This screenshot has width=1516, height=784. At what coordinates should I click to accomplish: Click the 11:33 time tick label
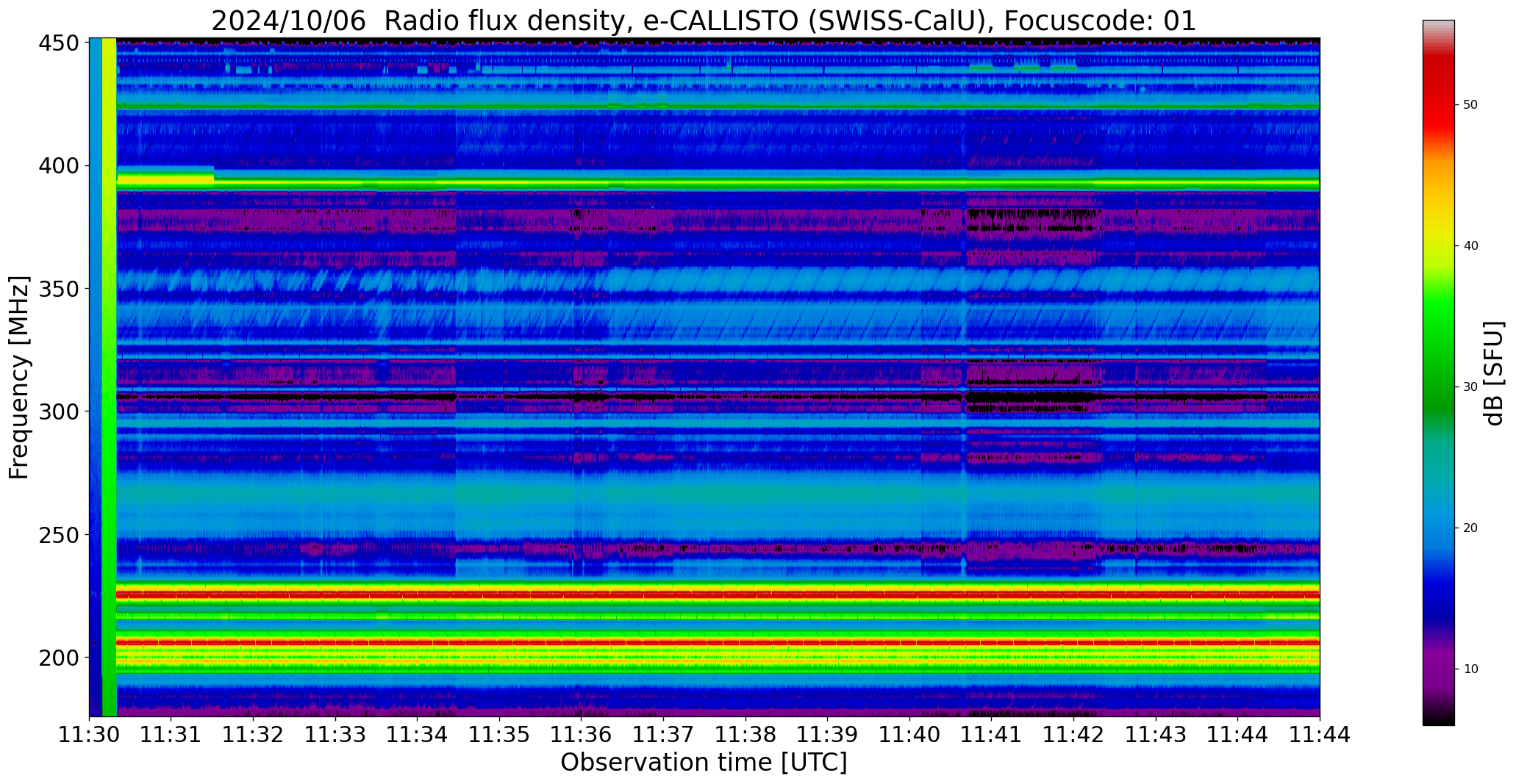click(336, 734)
